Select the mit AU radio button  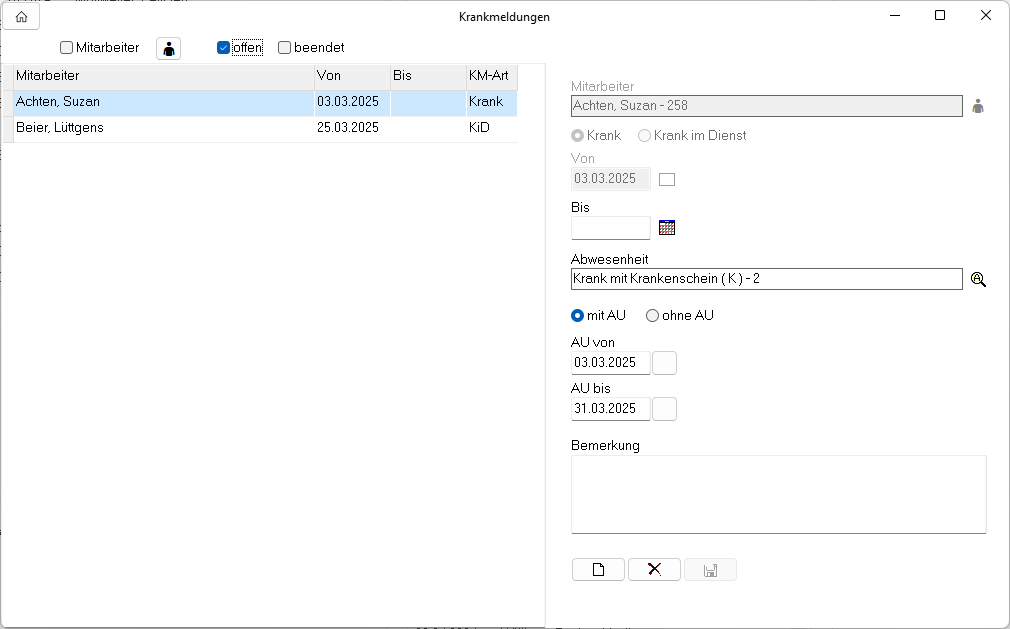tap(578, 316)
